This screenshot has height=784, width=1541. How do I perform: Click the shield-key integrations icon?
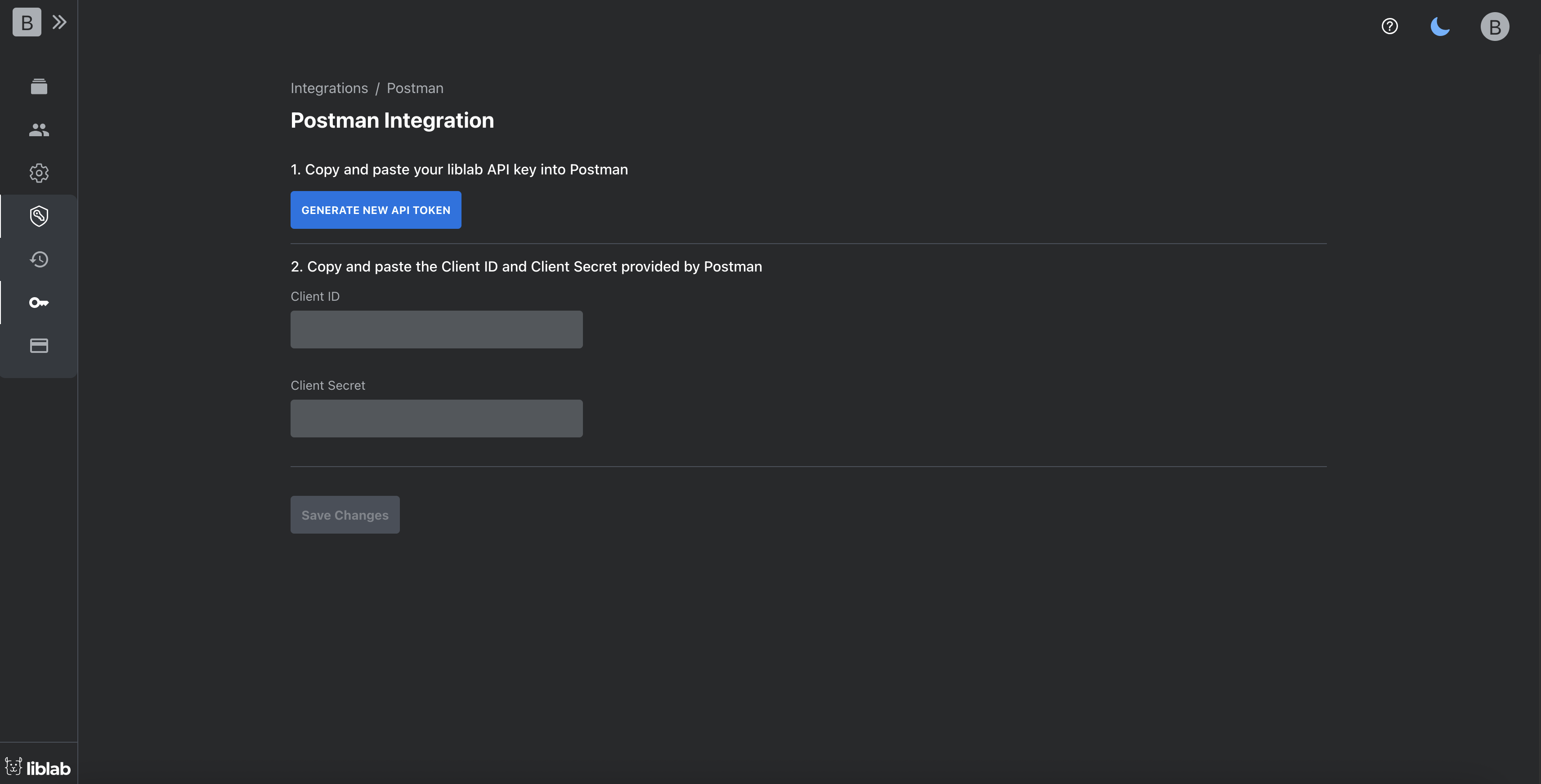pyautogui.click(x=38, y=216)
